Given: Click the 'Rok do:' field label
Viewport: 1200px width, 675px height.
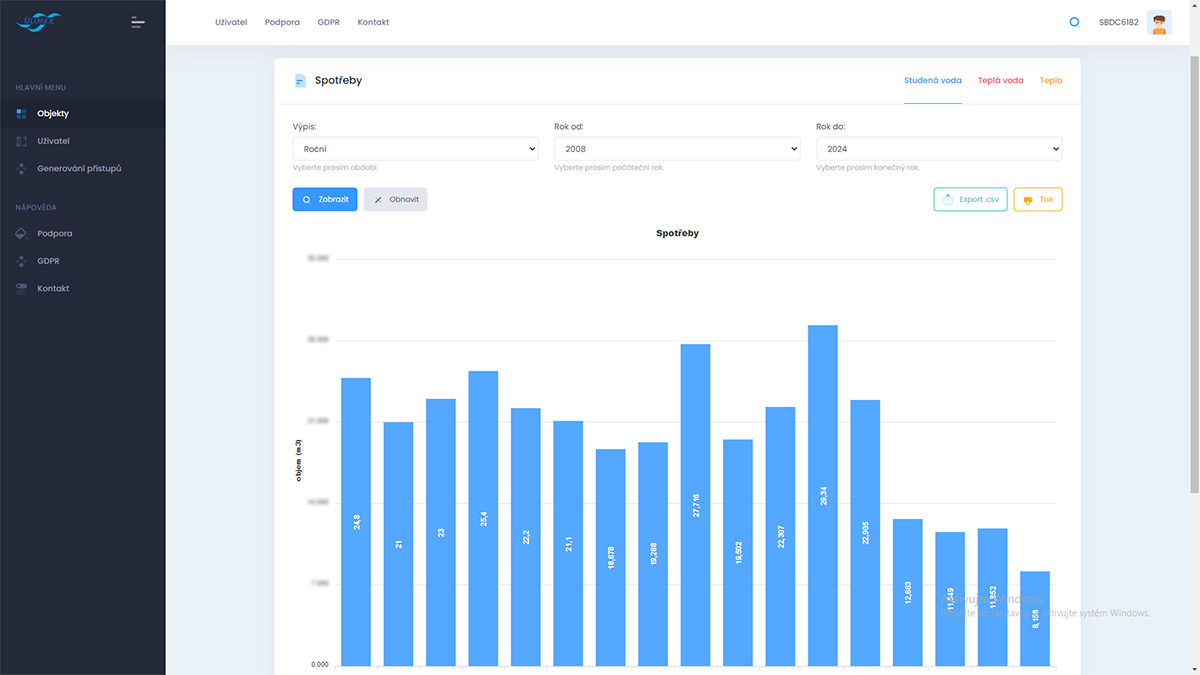Looking at the screenshot, I should (831, 127).
